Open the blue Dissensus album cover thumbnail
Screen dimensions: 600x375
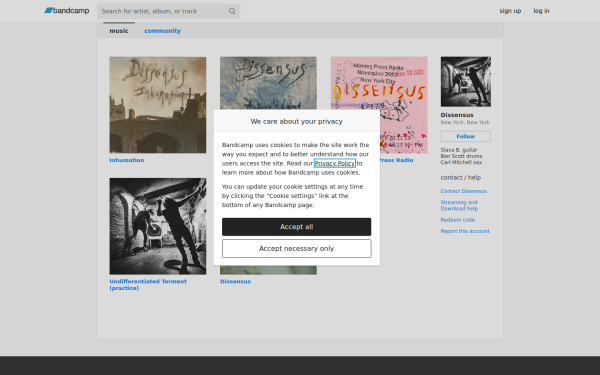point(268,83)
